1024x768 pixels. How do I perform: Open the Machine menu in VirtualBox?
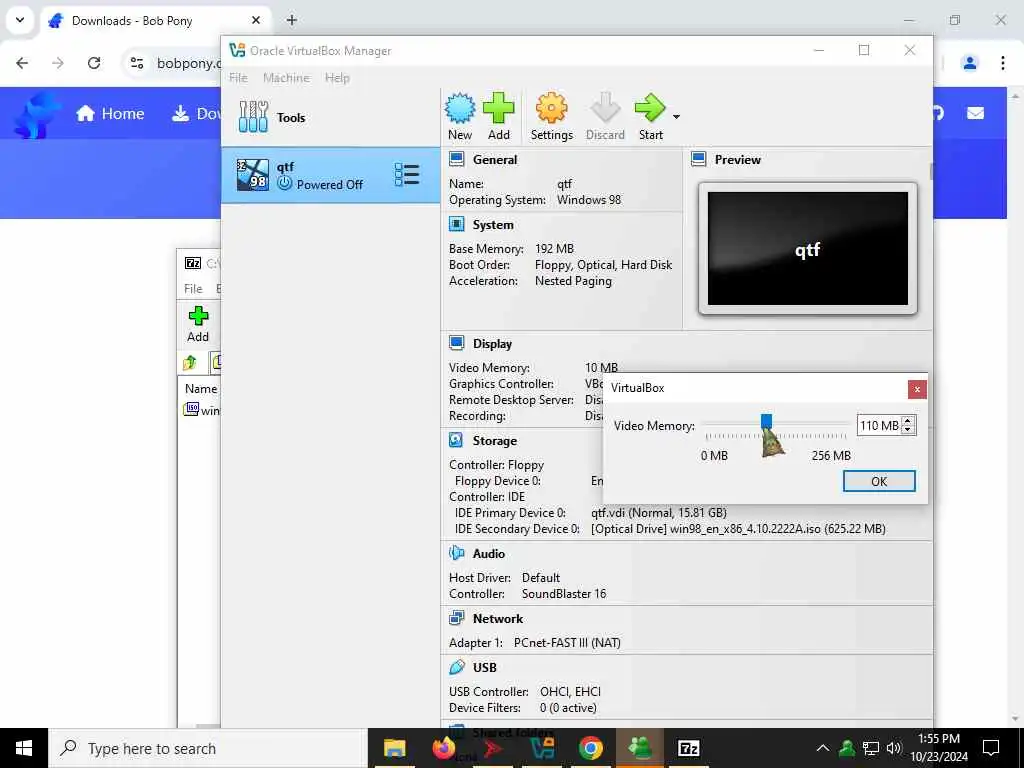[x=286, y=78]
